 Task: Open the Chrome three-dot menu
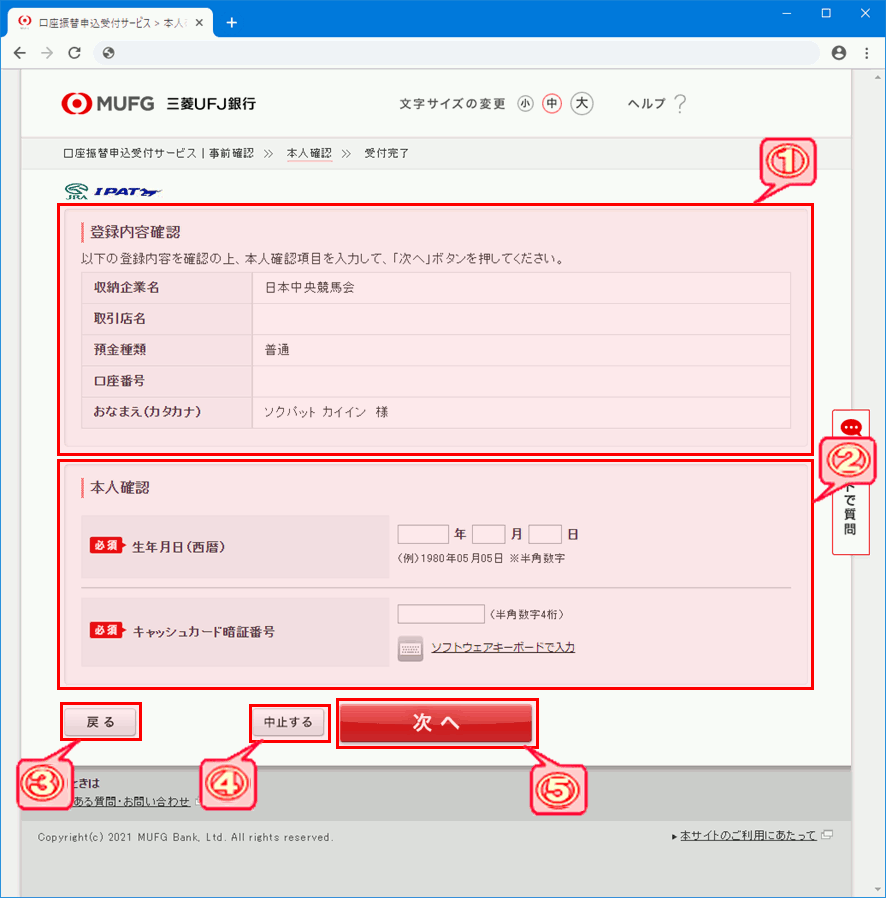click(x=864, y=53)
